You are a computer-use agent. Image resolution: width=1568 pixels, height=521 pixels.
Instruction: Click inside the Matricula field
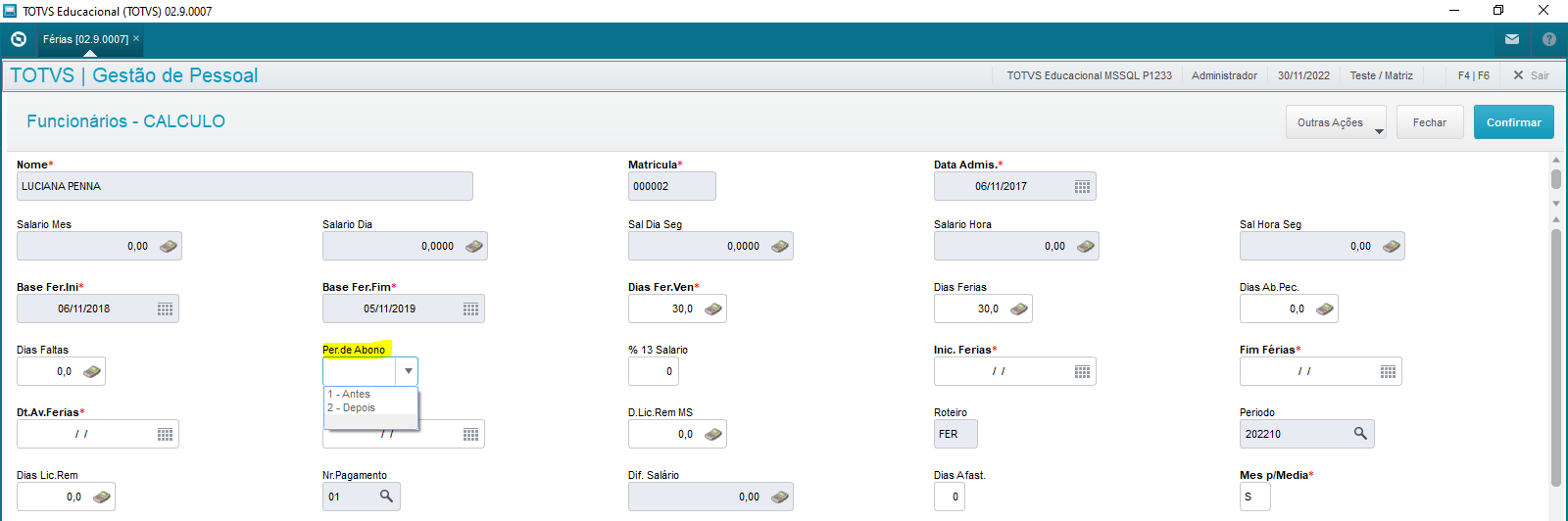672,186
